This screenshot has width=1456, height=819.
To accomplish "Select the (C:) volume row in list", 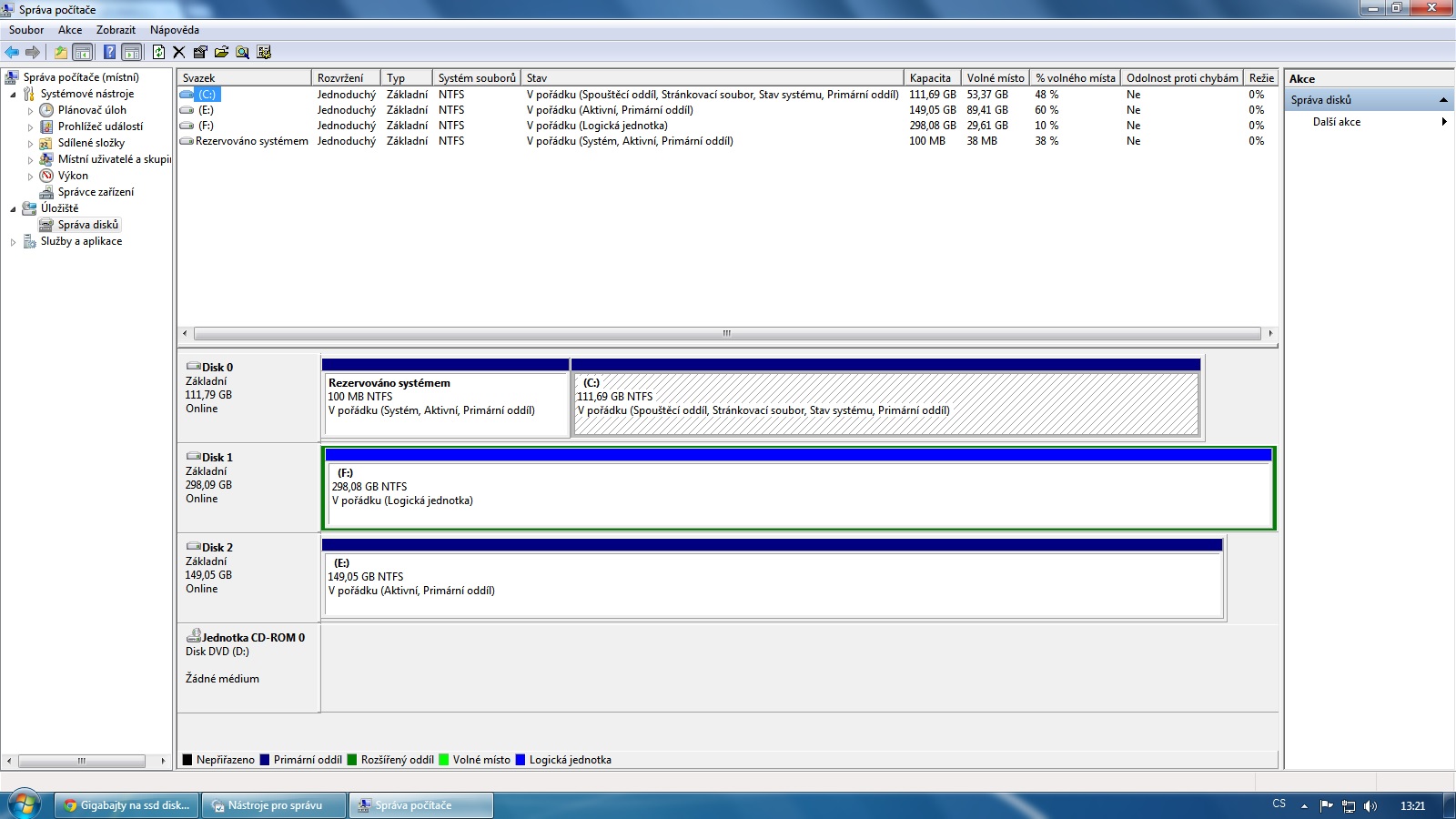I will pos(727,95).
